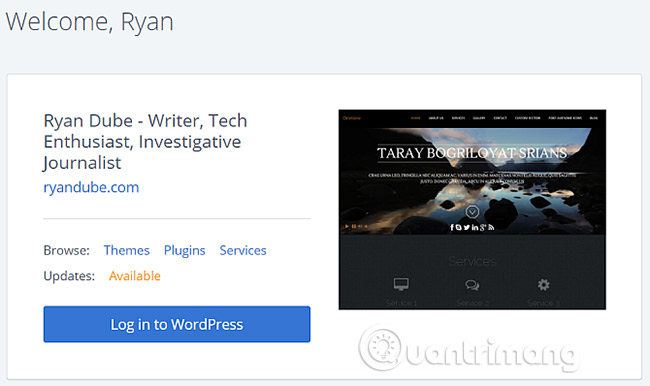Click the Log in to WordPress button
650x386 pixels.
(x=177, y=324)
